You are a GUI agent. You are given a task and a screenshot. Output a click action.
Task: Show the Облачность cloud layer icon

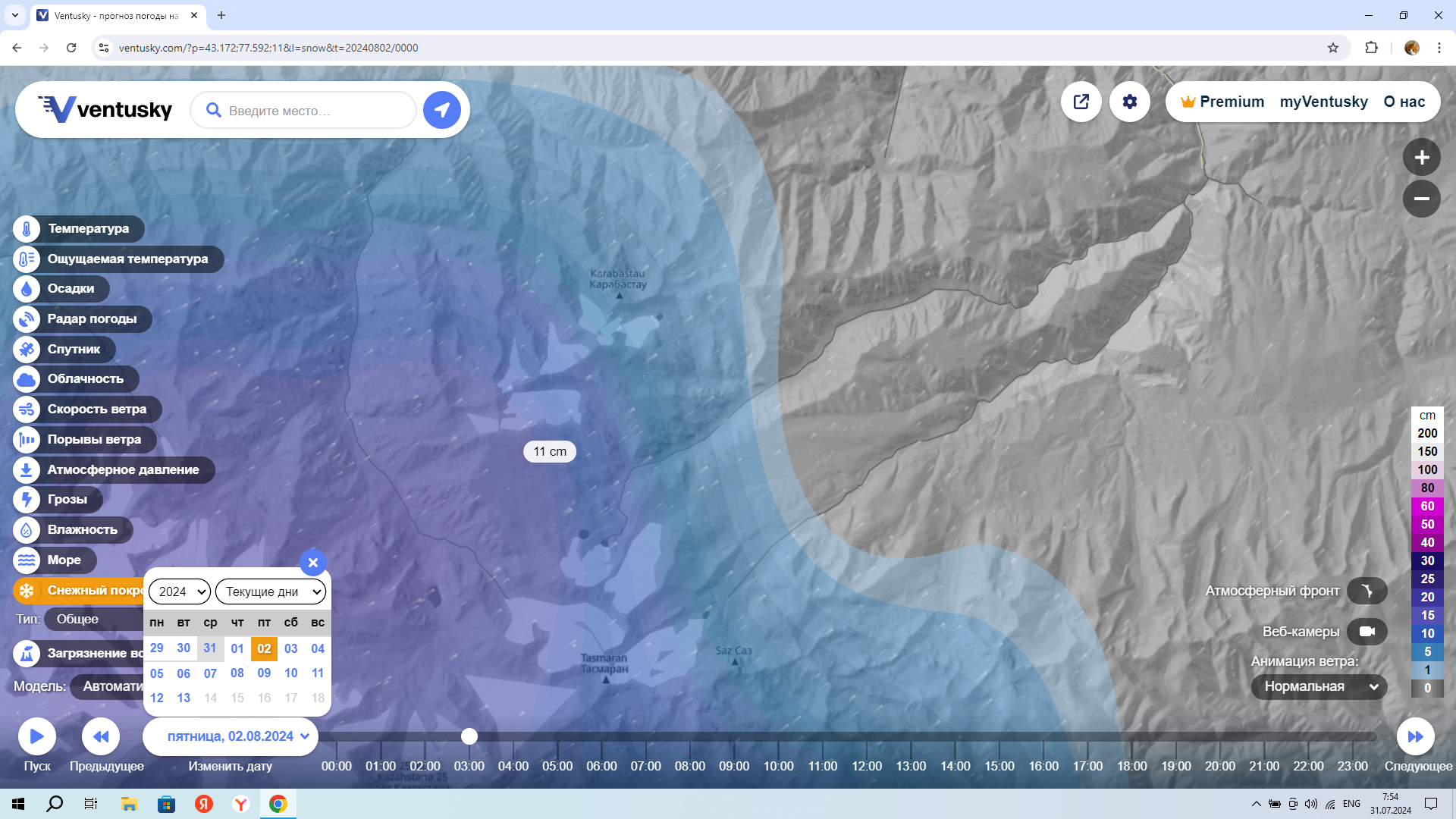click(27, 379)
